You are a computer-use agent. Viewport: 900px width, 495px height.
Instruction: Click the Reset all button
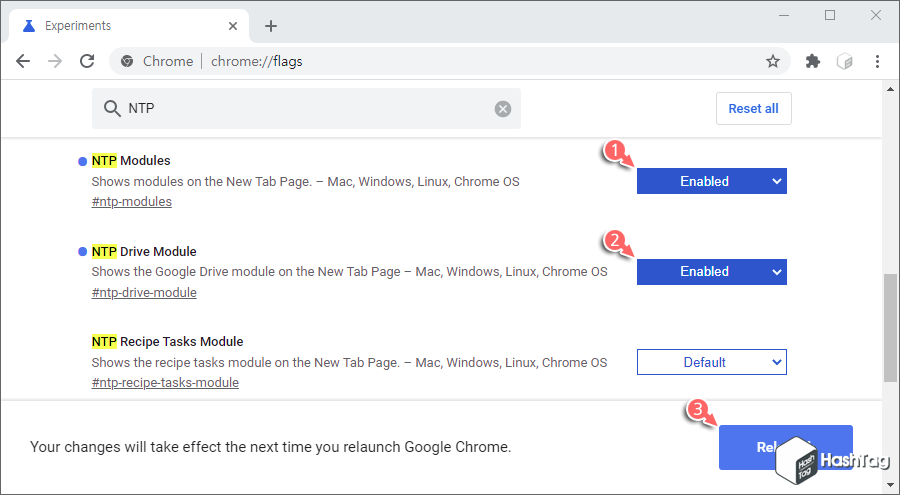(x=754, y=109)
